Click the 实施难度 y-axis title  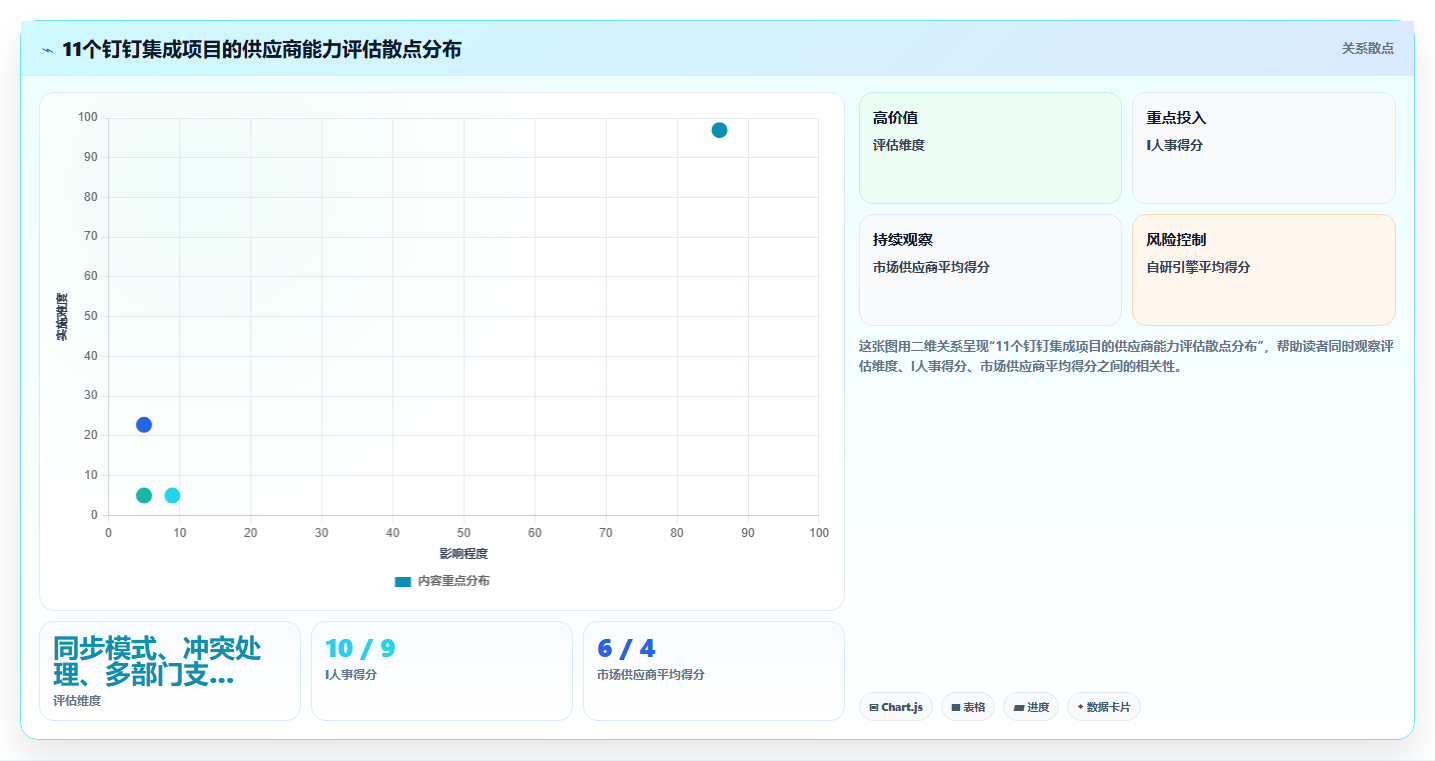[x=62, y=316]
